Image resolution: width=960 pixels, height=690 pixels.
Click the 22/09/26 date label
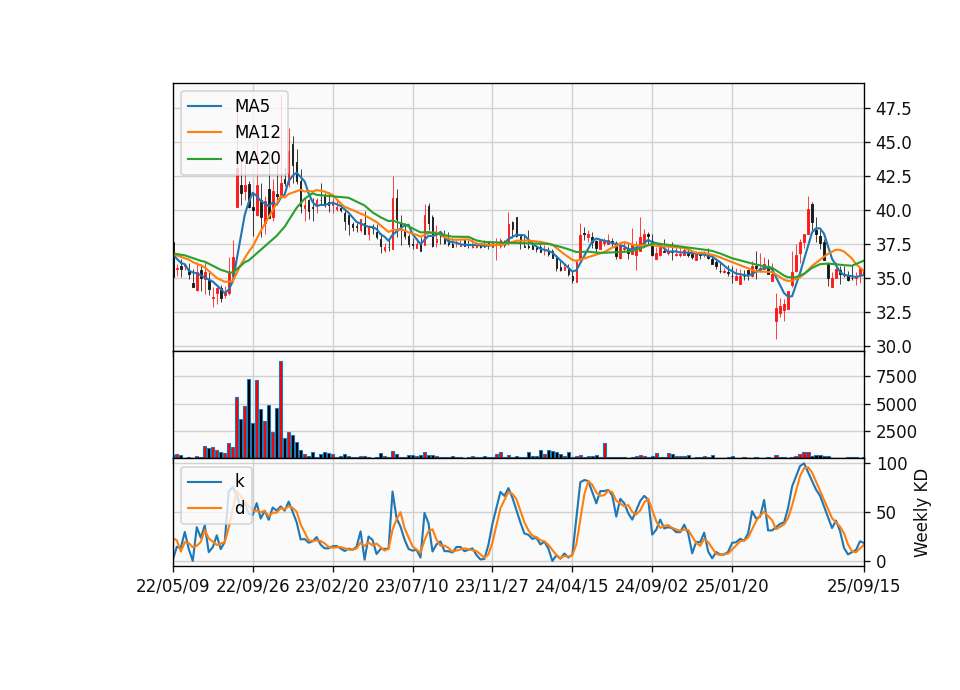[253, 586]
